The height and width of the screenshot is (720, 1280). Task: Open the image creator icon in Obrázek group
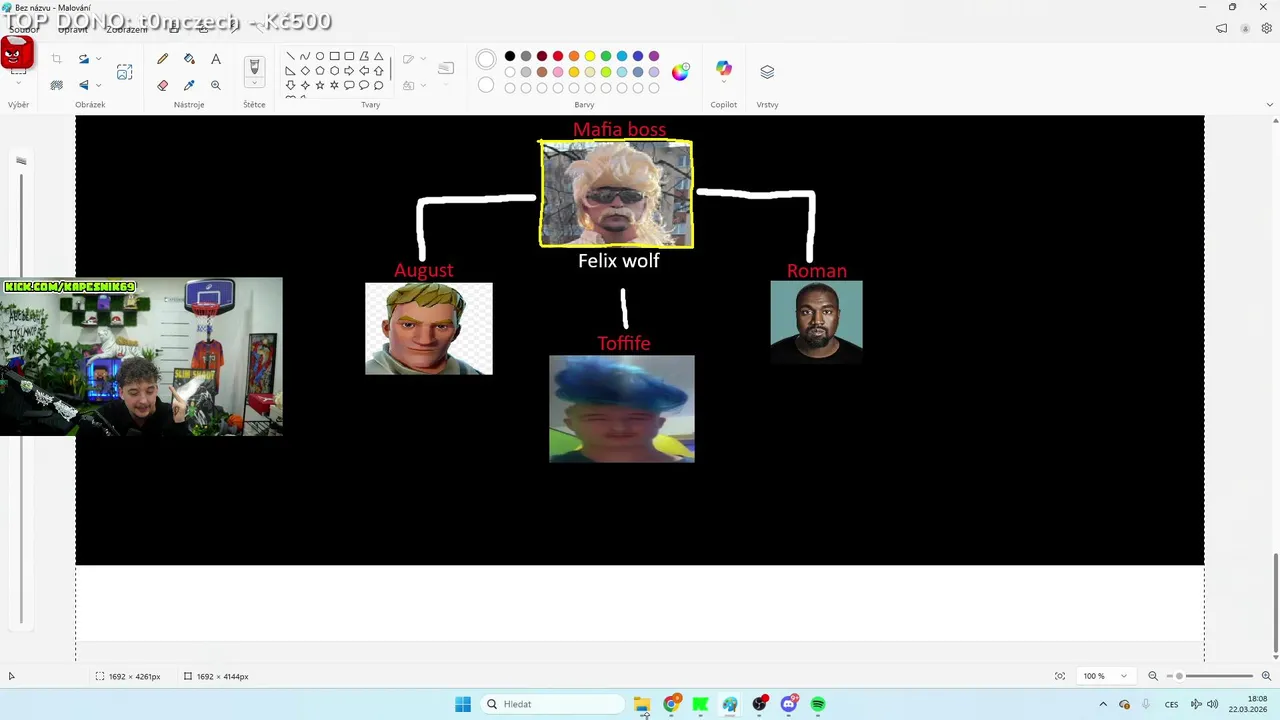[124, 72]
